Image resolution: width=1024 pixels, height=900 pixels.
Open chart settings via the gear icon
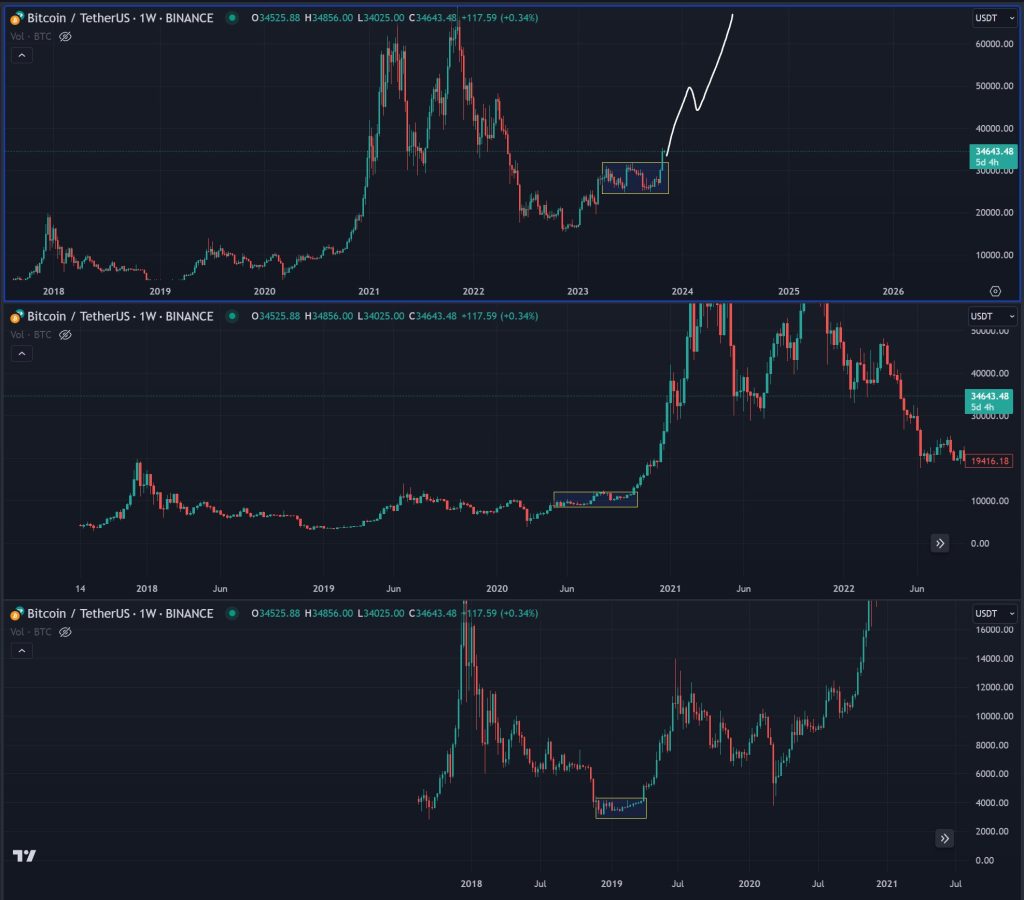pyautogui.click(x=996, y=289)
